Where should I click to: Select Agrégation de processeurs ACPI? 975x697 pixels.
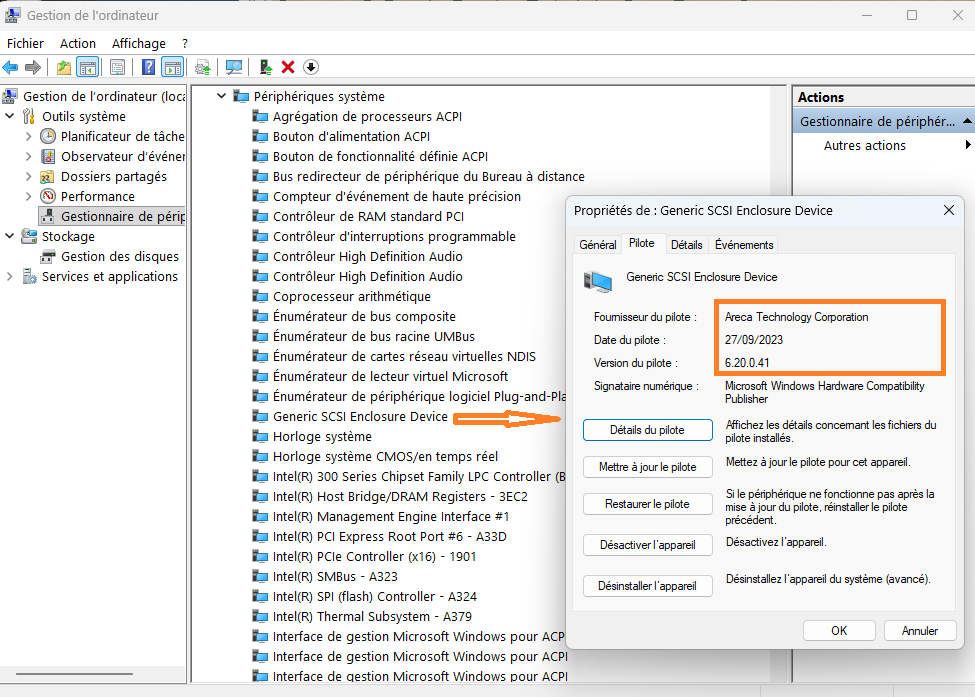[x=367, y=116]
